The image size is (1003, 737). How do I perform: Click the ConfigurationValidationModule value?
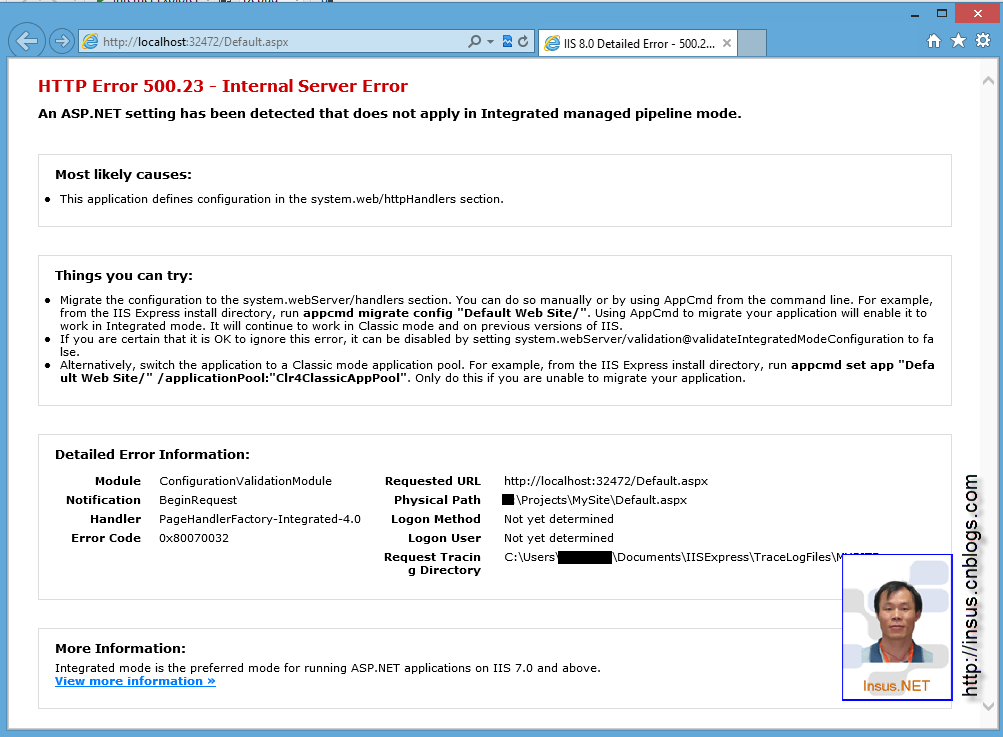[x=246, y=481]
